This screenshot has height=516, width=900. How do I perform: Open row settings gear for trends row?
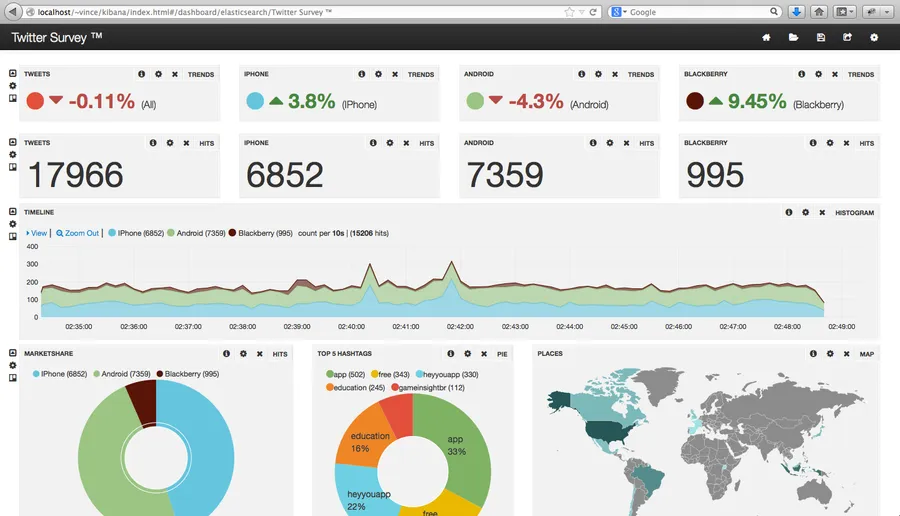point(13,86)
